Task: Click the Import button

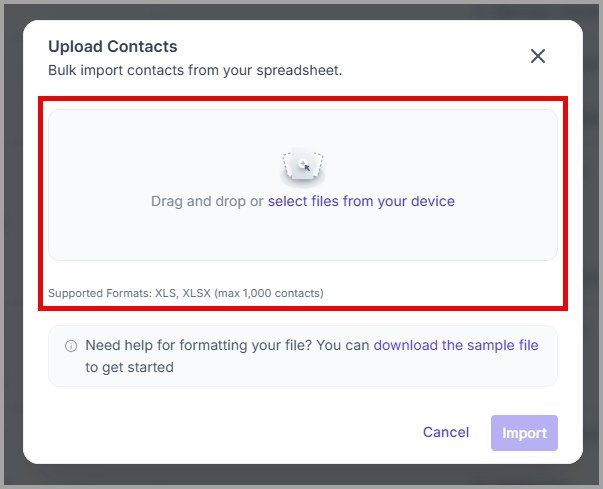Action: (524, 433)
